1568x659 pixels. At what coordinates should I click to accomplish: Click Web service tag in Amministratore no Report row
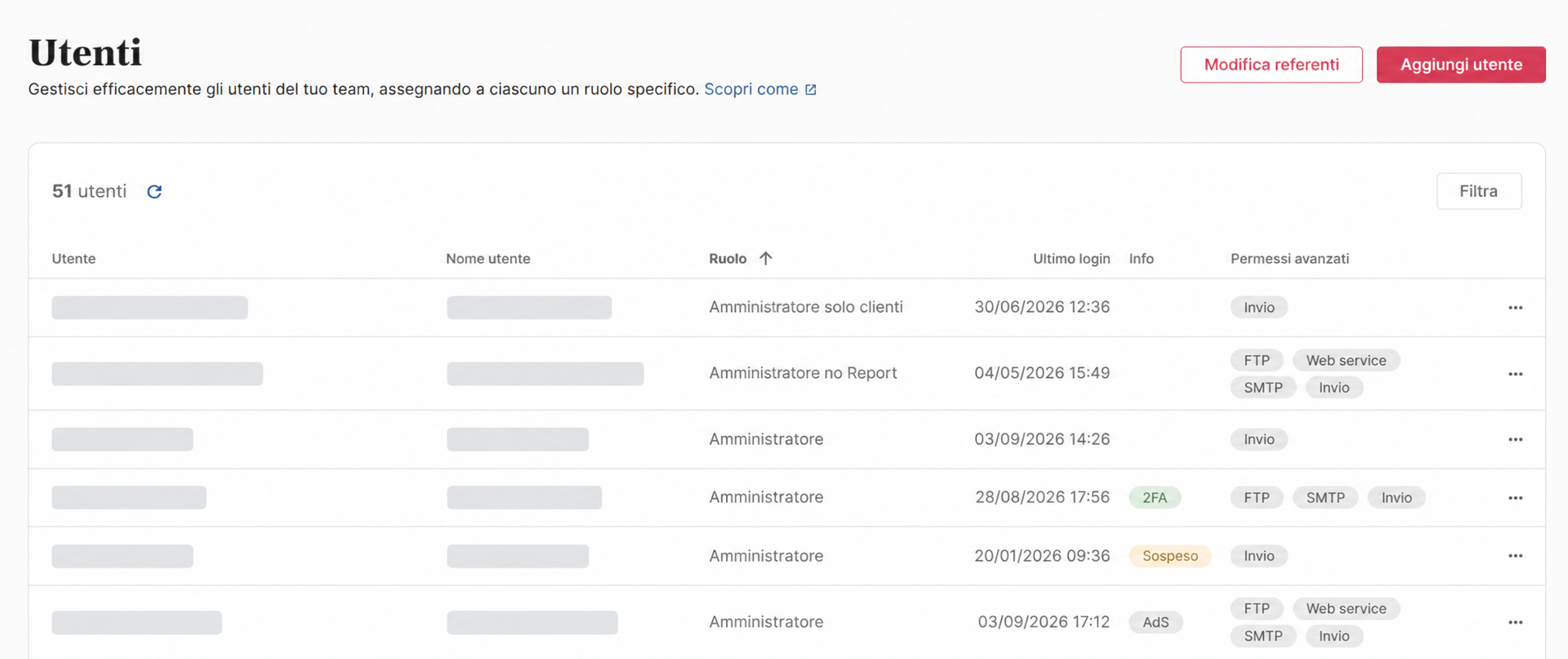coord(1347,360)
